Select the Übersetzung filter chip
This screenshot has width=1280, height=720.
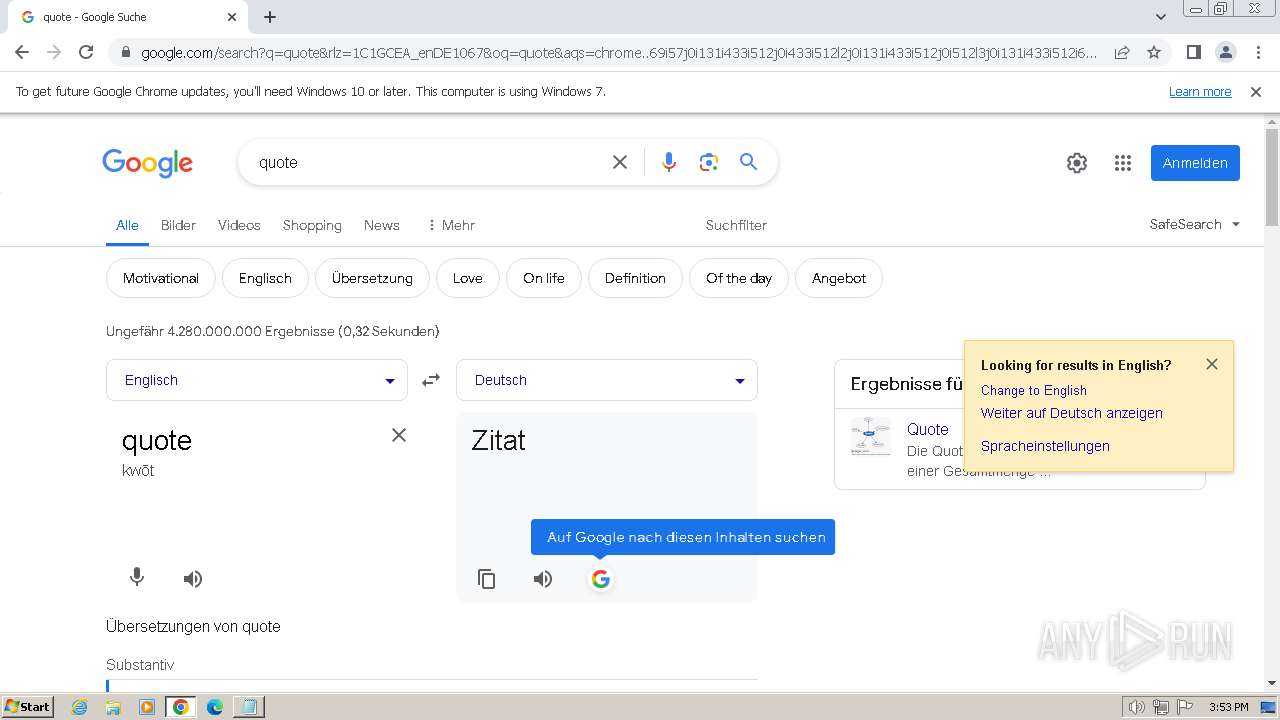372,278
